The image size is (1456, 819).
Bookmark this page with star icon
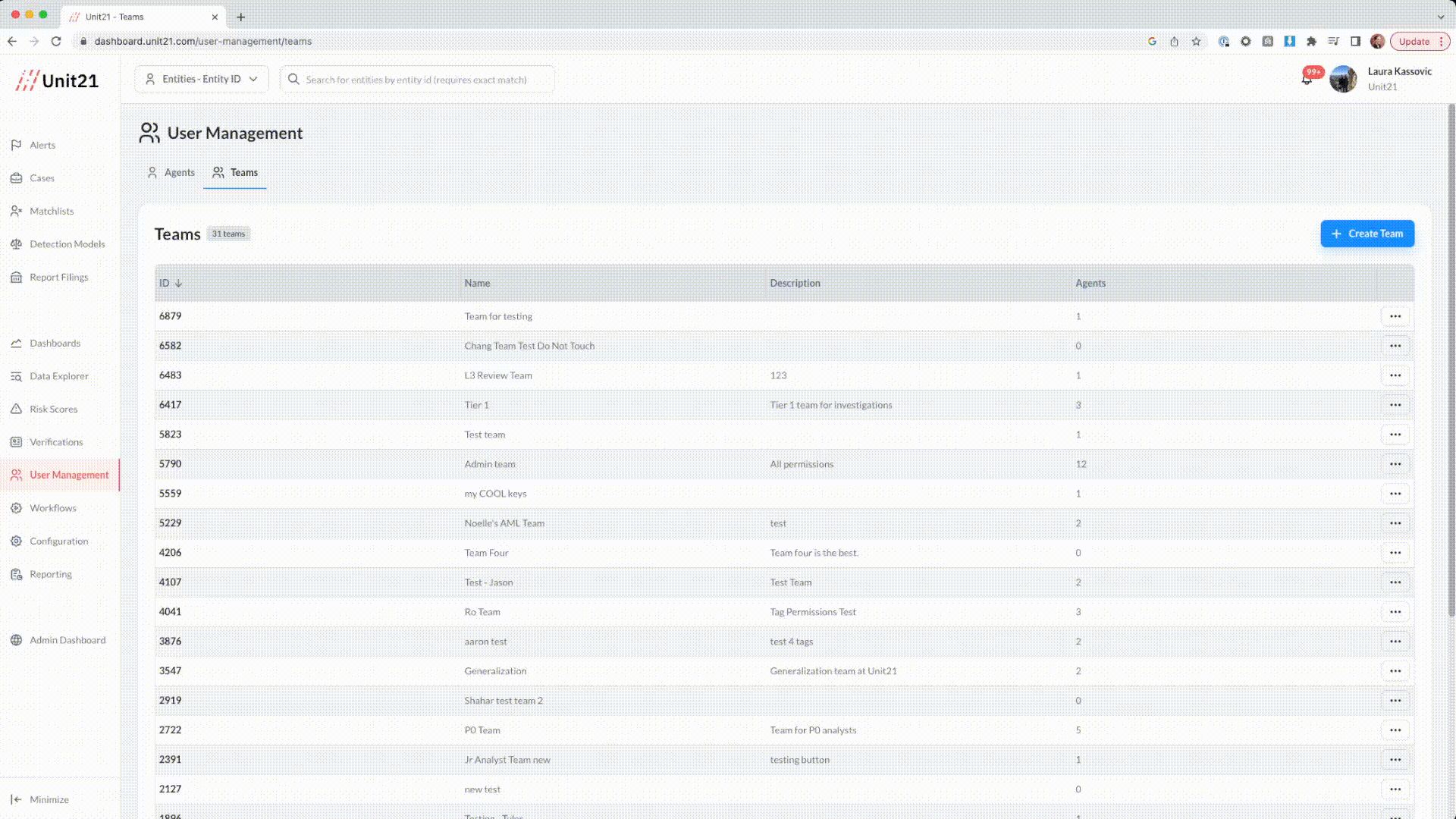1196,42
